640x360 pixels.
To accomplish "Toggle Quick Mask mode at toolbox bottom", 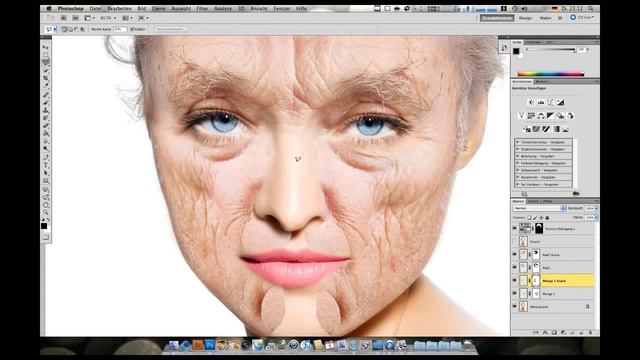I will point(45,237).
